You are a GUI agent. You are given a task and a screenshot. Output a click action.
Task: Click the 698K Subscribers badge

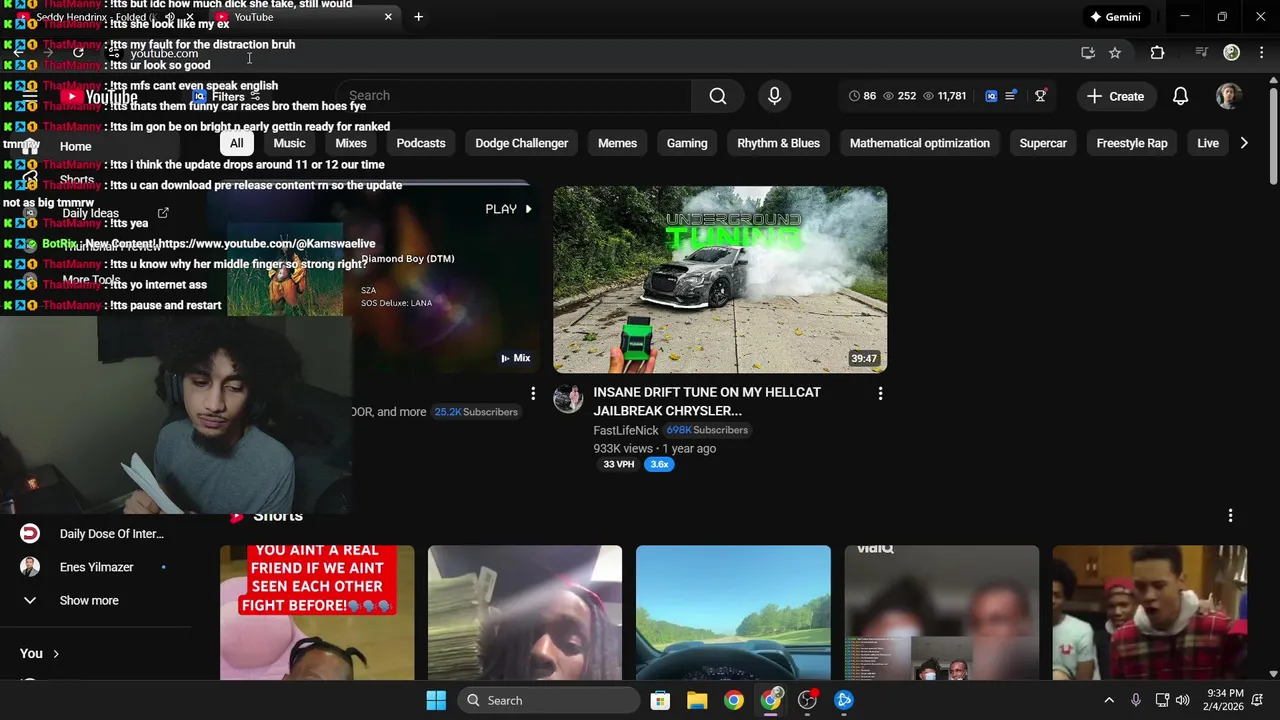click(707, 430)
